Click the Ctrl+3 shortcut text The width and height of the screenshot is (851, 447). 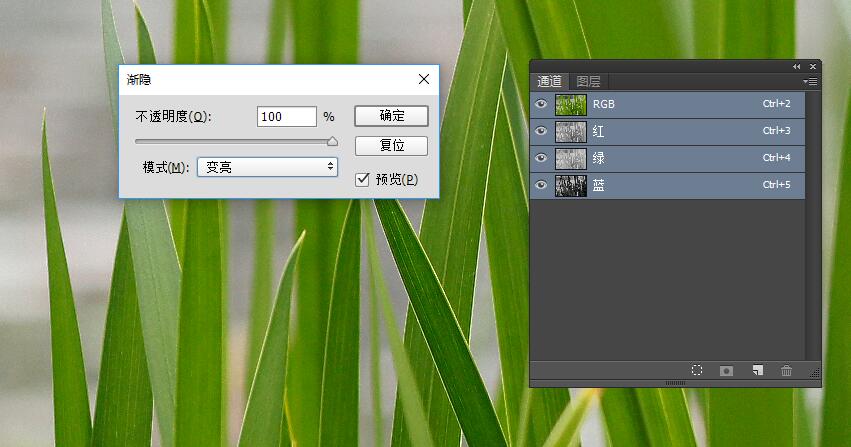point(776,131)
